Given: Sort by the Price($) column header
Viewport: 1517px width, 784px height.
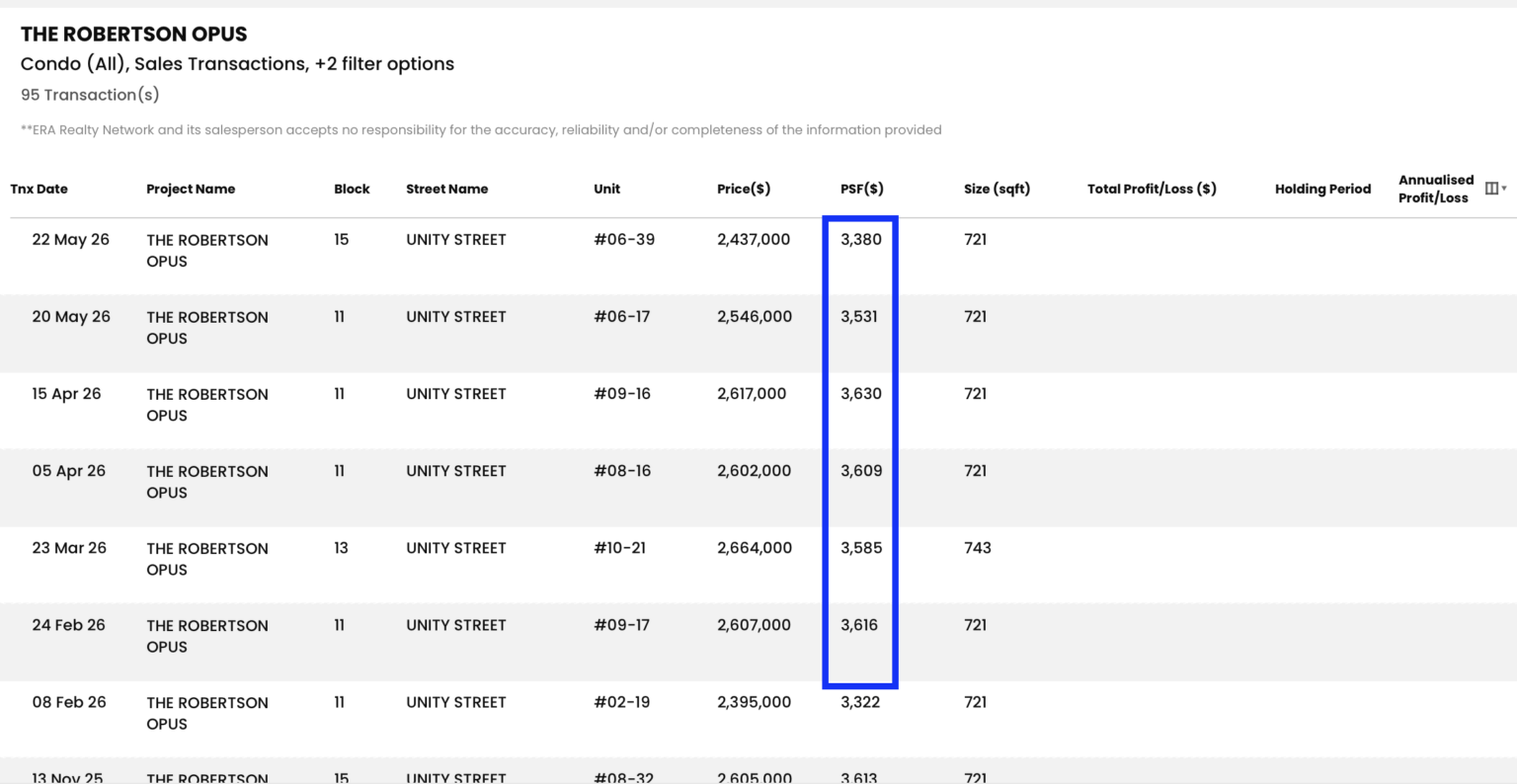Looking at the screenshot, I should click(x=744, y=189).
